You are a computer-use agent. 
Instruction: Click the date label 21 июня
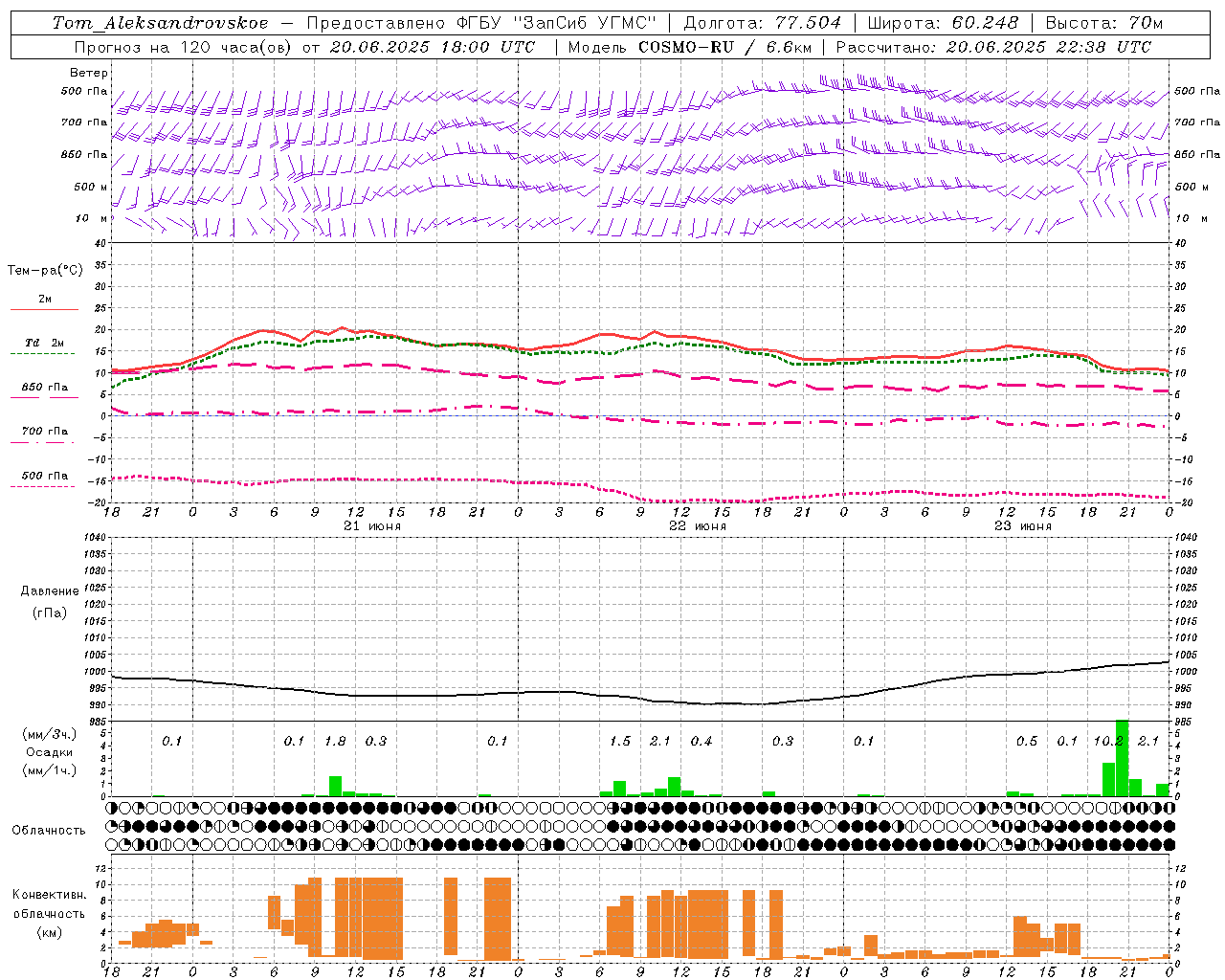(x=372, y=526)
